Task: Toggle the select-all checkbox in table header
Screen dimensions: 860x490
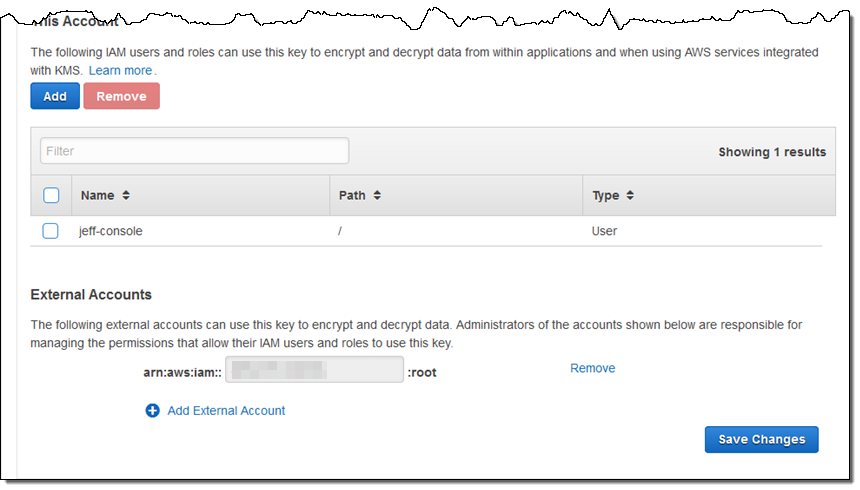Action: [x=51, y=195]
